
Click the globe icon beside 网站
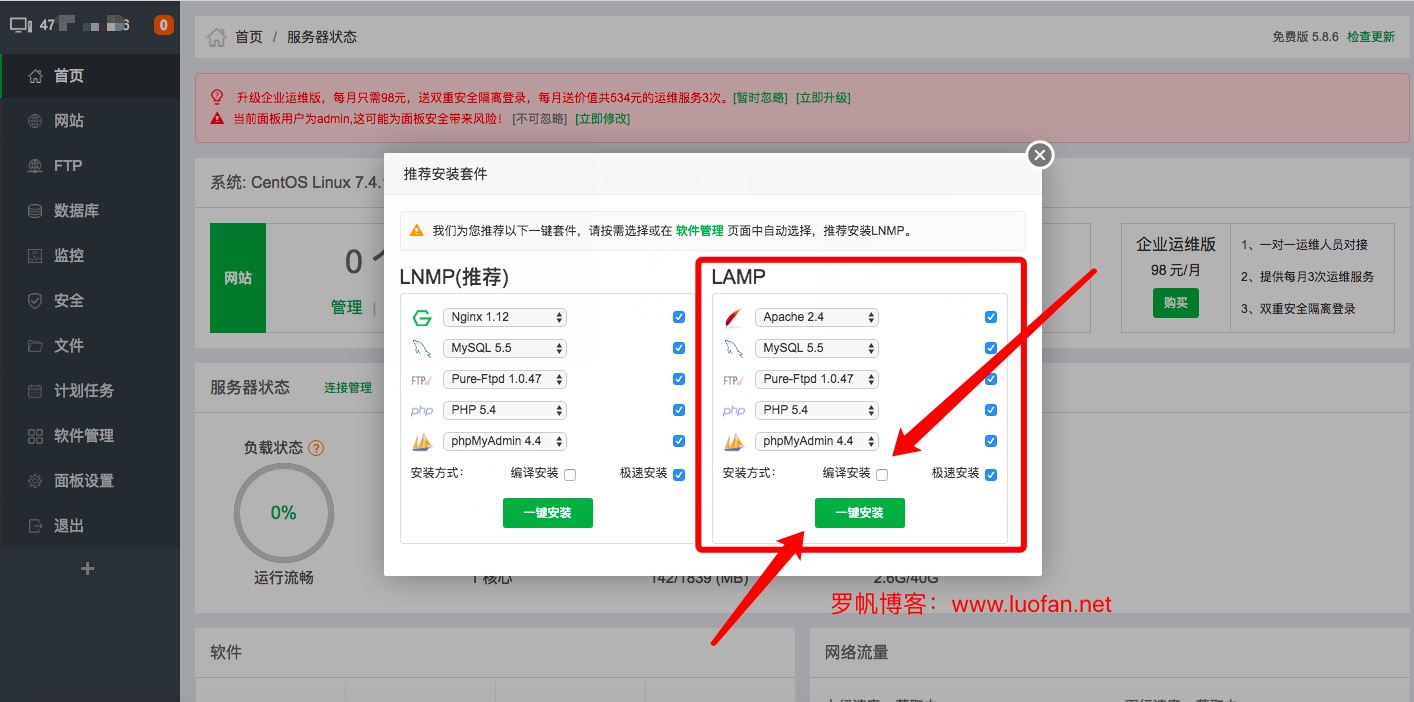(x=35, y=121)
